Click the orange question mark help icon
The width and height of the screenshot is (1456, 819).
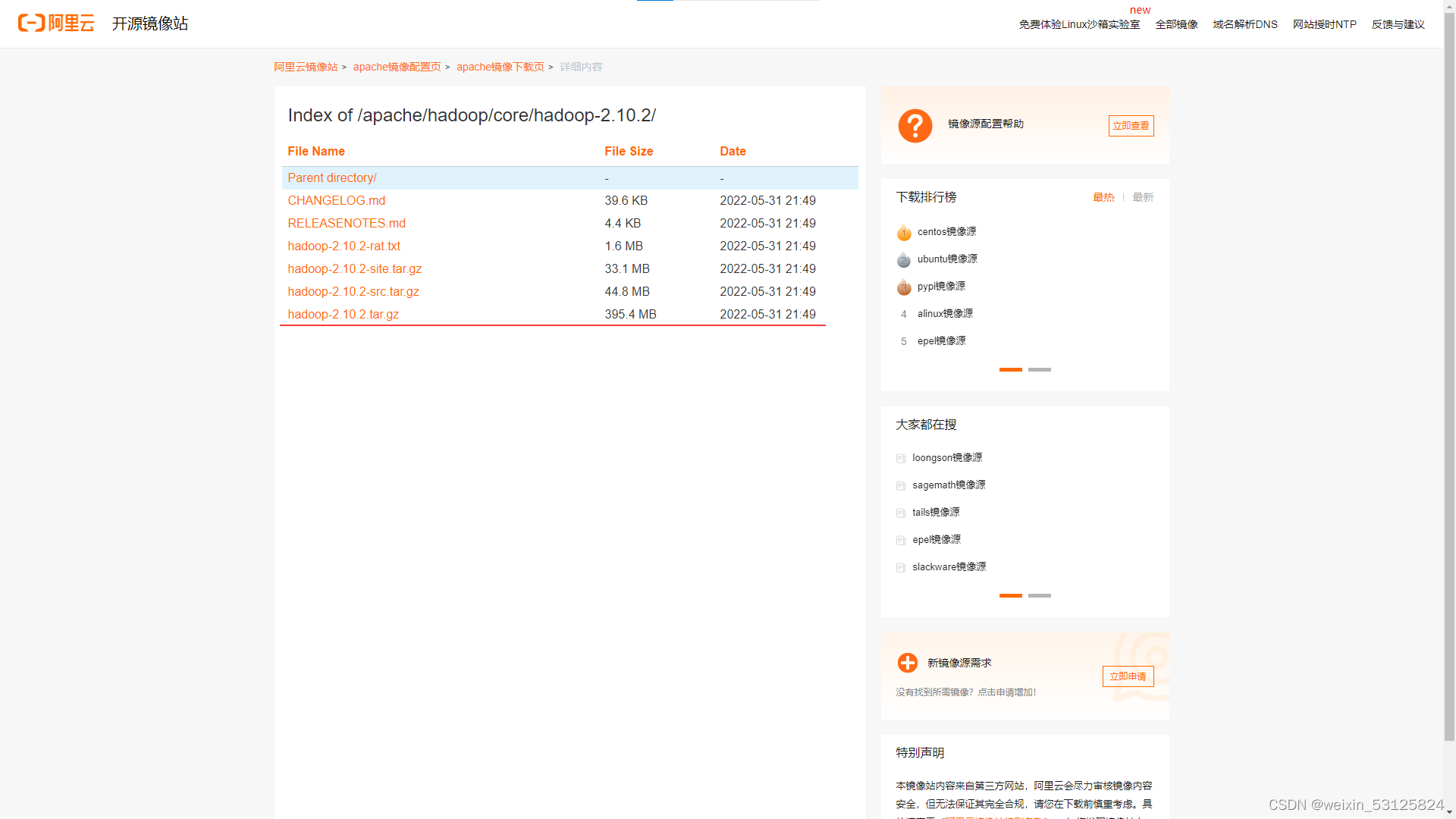pyautogui.click(x=915, y=125)
